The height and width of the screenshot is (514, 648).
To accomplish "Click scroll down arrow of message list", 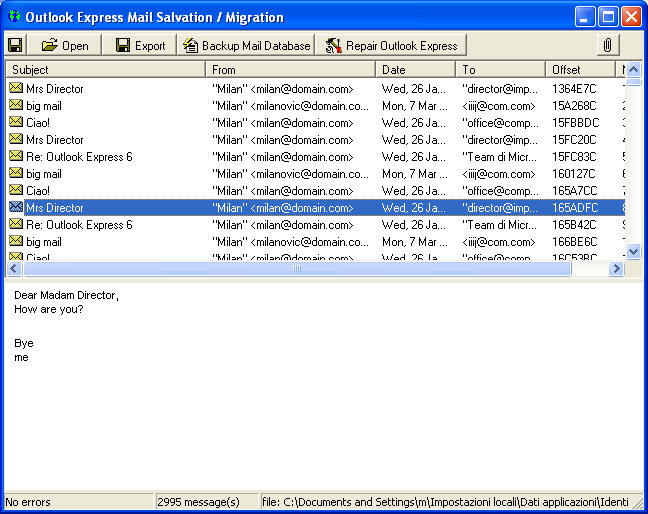I will point(633,251).
